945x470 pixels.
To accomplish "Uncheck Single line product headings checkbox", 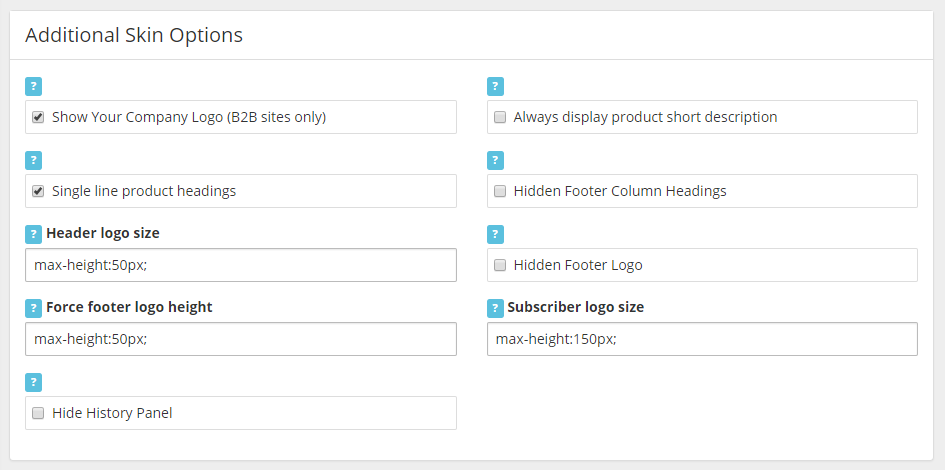I will 38,192.
